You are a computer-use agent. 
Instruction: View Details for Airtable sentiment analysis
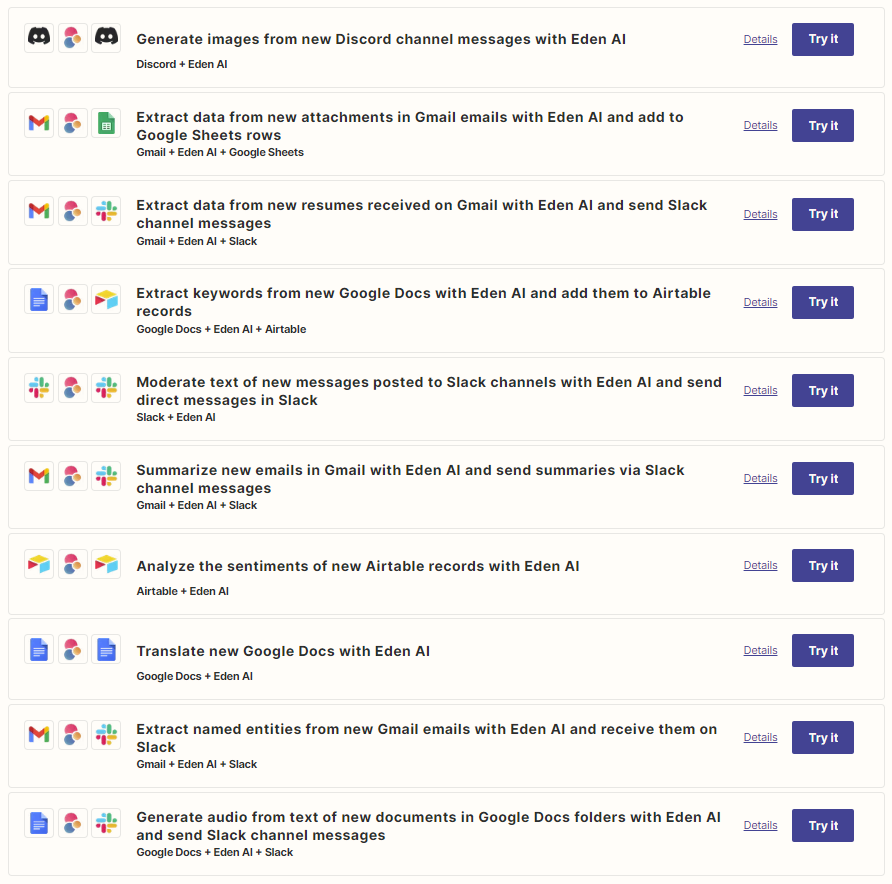[760, 565]
